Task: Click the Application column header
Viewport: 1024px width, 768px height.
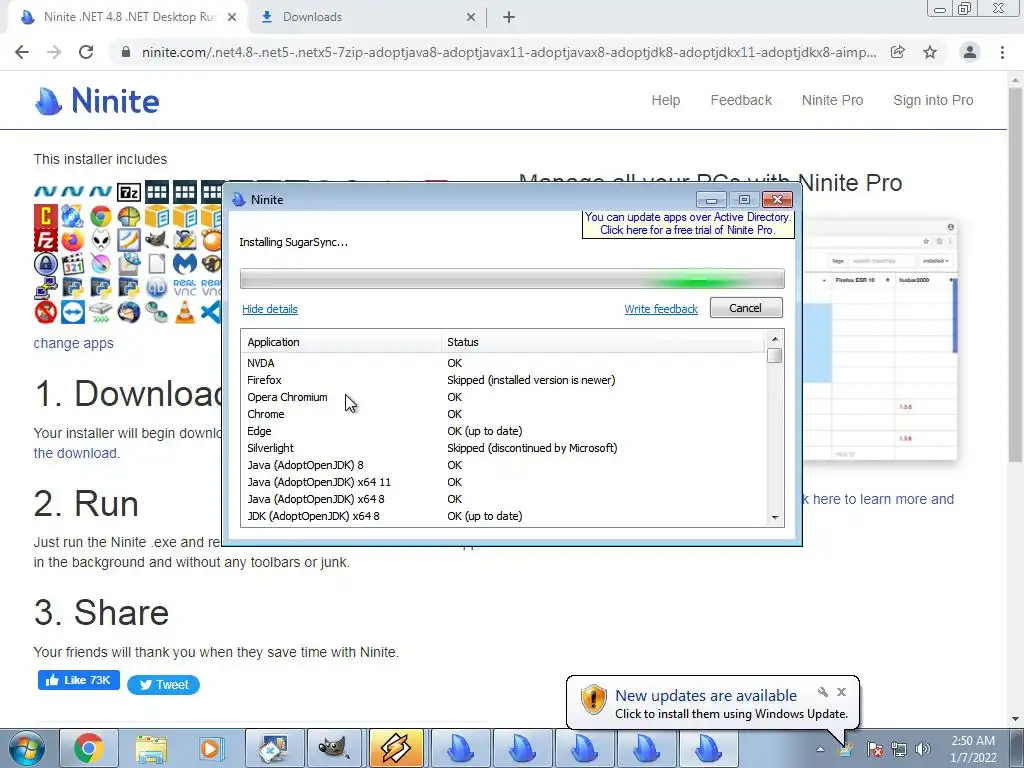Action: coord(341,342)
